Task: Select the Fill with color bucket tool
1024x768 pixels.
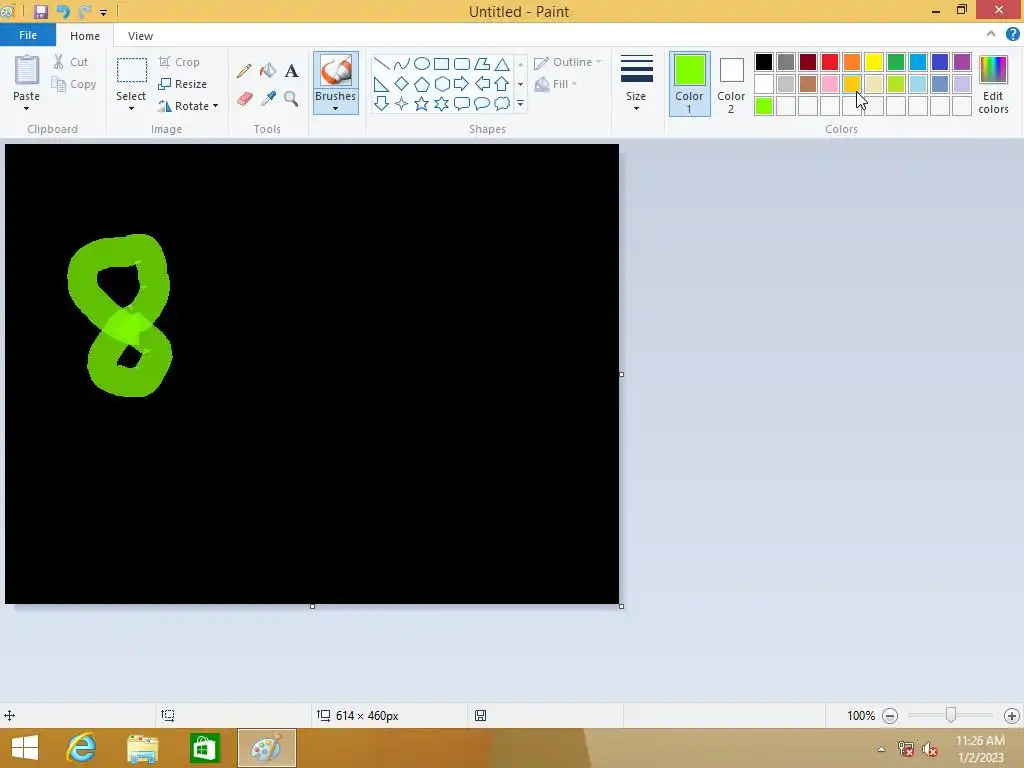Action: coord(268,71)
